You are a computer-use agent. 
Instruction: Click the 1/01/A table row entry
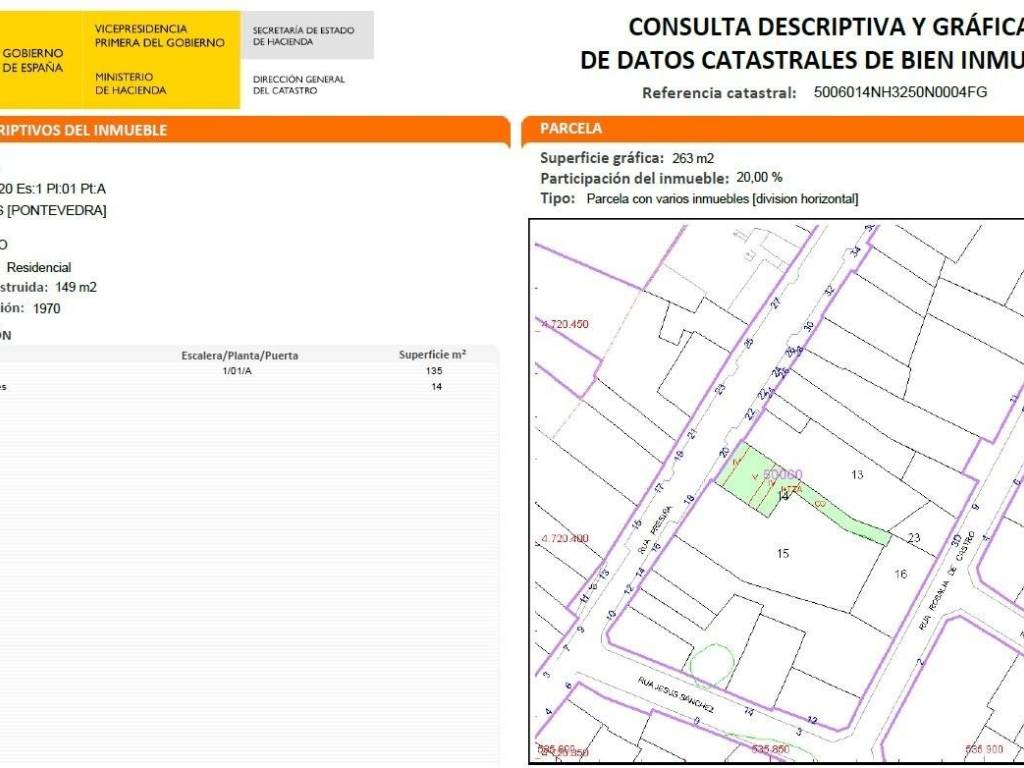tap(237, 371)
